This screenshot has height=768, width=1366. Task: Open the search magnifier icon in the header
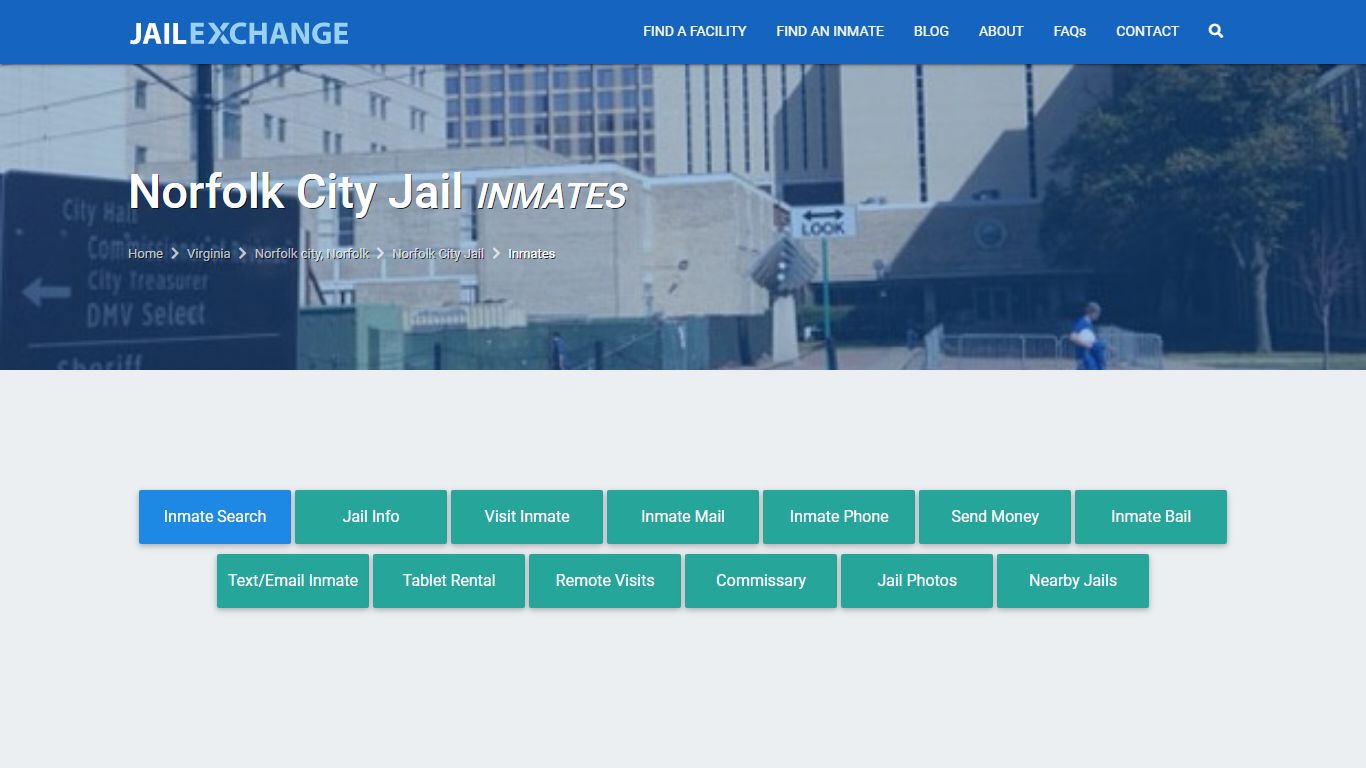[x=1215, y=31]
